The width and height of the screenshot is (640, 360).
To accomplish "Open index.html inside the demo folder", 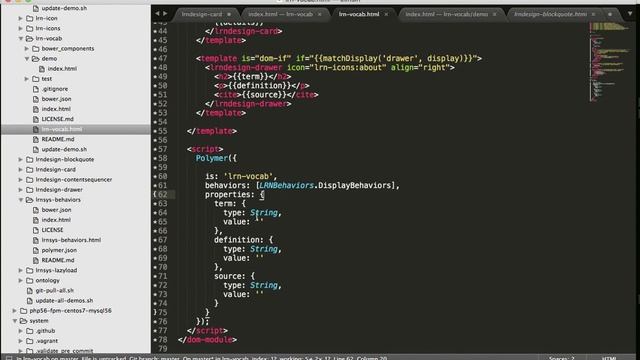I will click(x=62, y=69).
